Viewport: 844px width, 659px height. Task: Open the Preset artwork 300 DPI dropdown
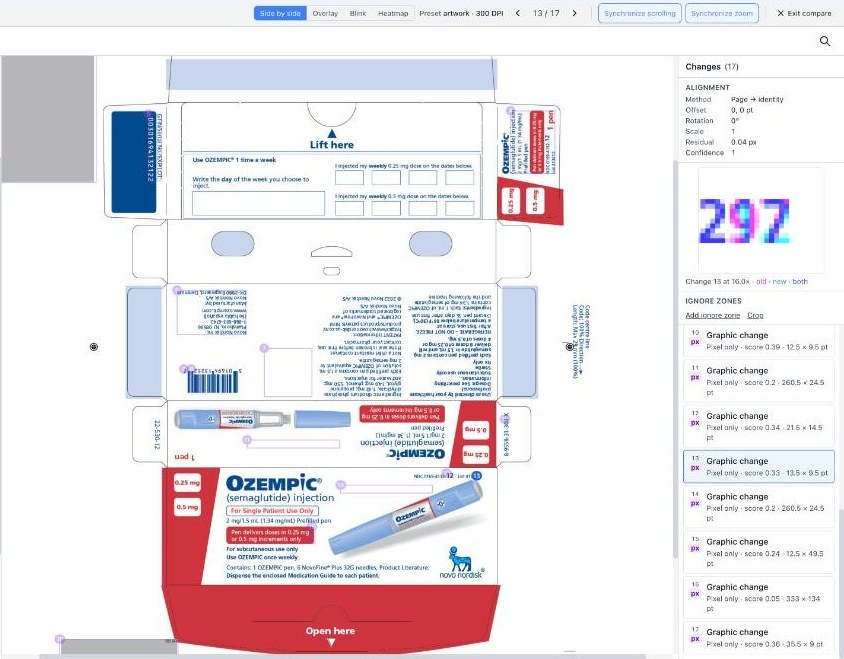tap(461, 13)
